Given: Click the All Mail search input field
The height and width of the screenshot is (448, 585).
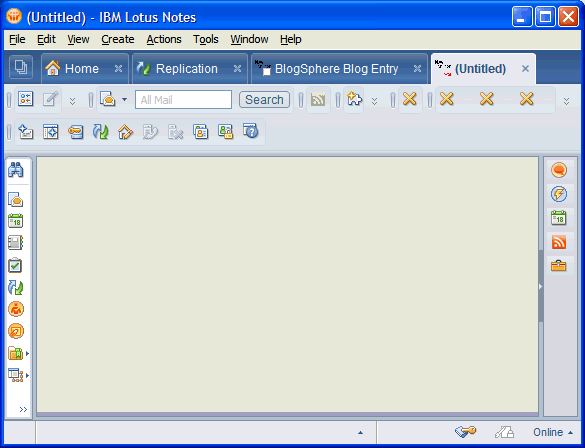Looking at the screenshot, I should pyautogui.click(x=183, y=100).
